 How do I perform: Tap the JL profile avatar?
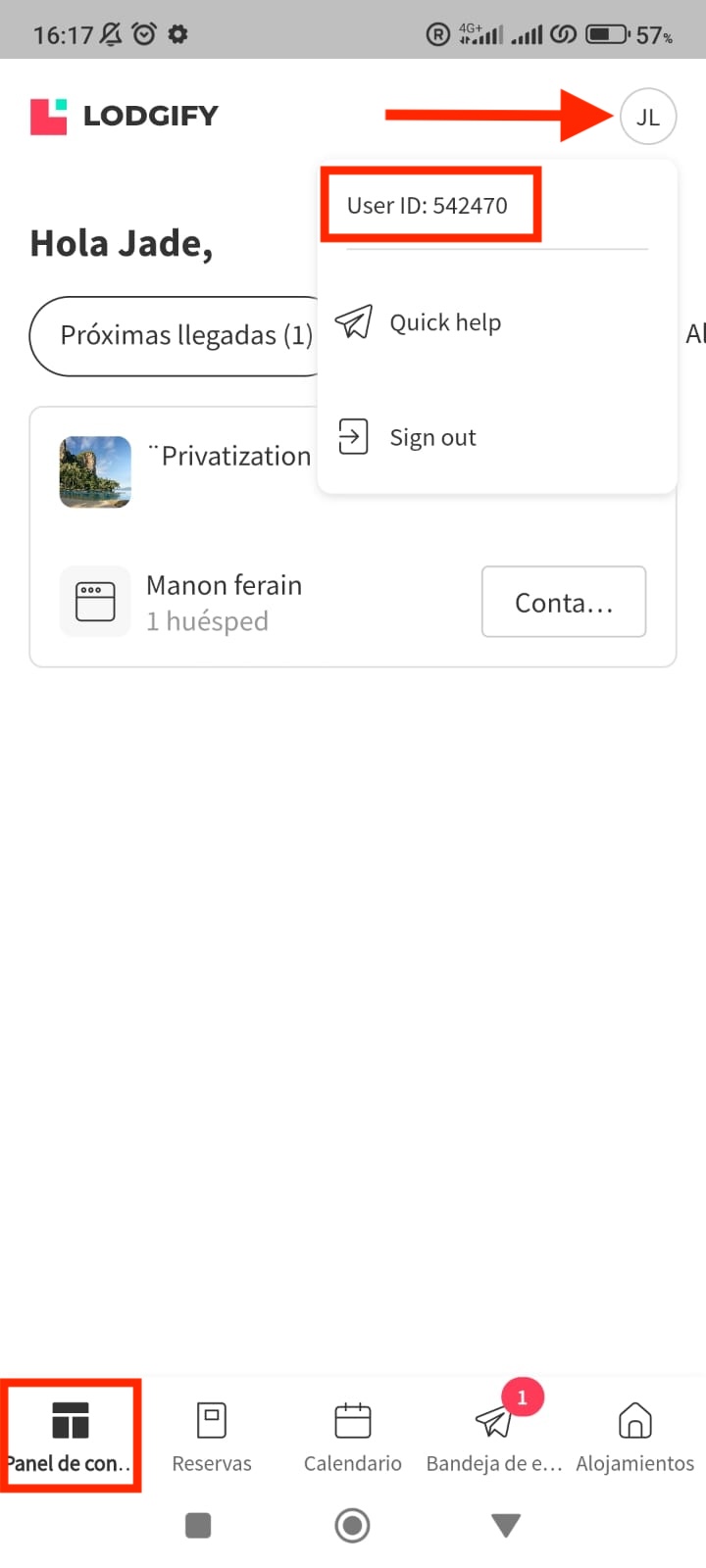tap(647, 117)
